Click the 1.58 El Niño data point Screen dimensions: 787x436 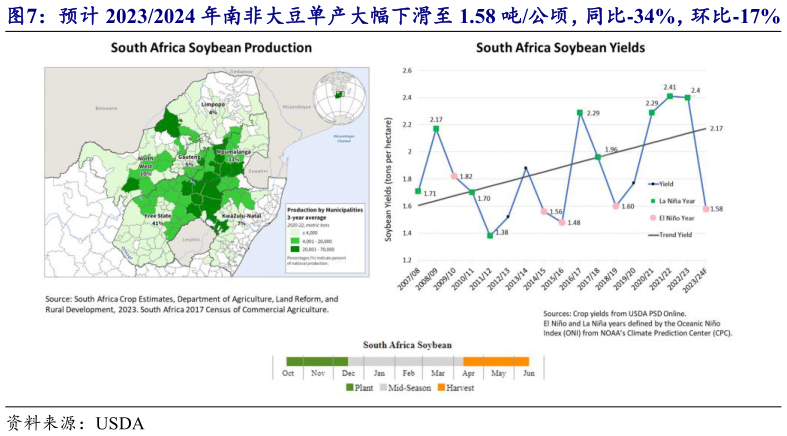point(706,209)
